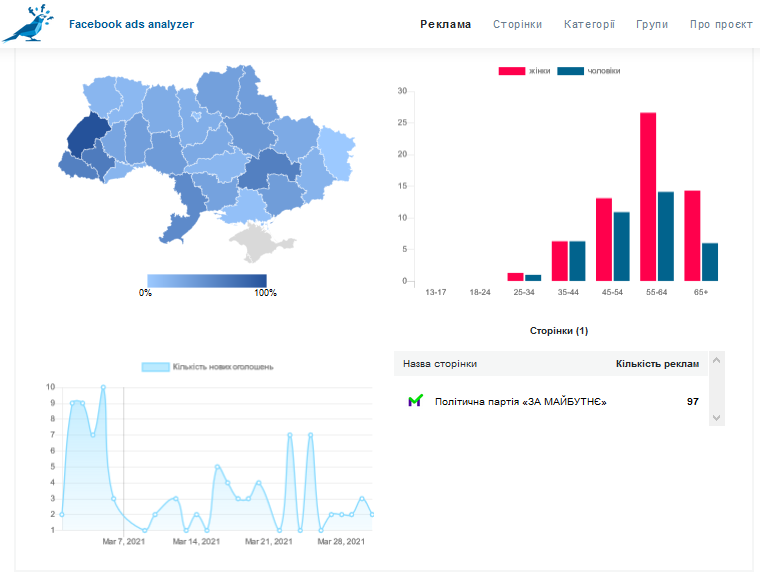Click the blue bird logo icon

click(x=28, y=25)
